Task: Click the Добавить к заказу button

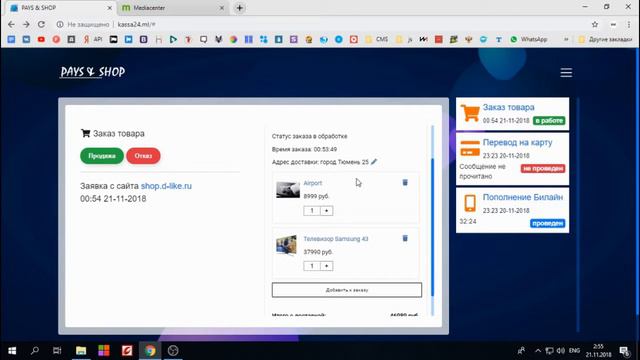Action: click(347, 290)
